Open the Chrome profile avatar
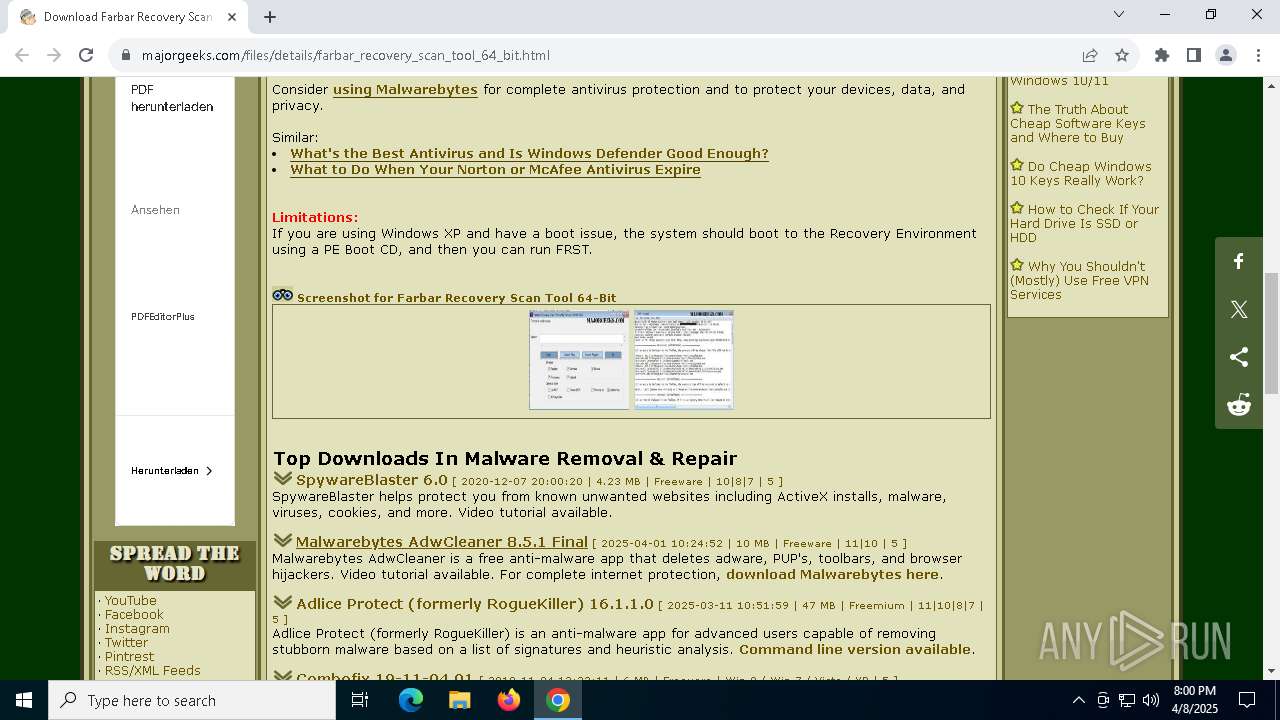 (x=1226, y=55)
